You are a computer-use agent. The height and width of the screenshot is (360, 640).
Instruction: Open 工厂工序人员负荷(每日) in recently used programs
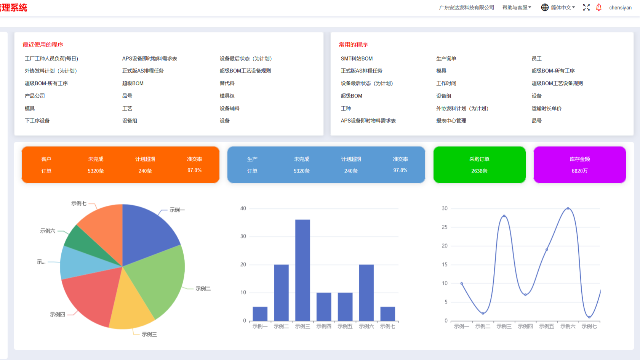pyautogui.click(x=51, y=58)
